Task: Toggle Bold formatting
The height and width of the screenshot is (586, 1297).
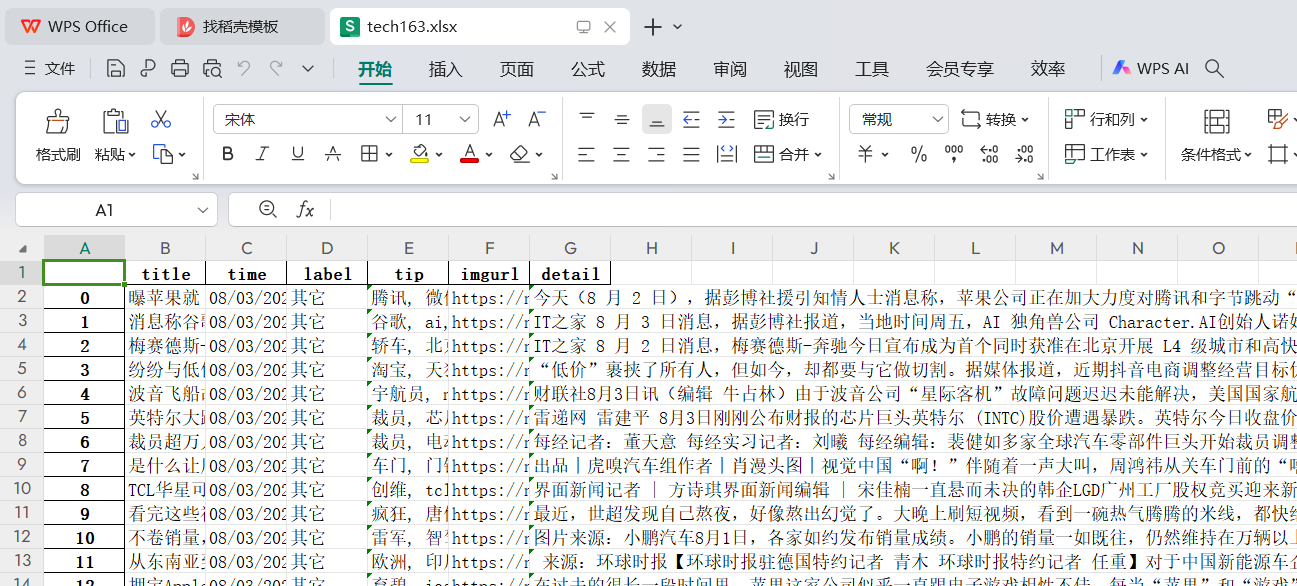Action: pos(228,154)
